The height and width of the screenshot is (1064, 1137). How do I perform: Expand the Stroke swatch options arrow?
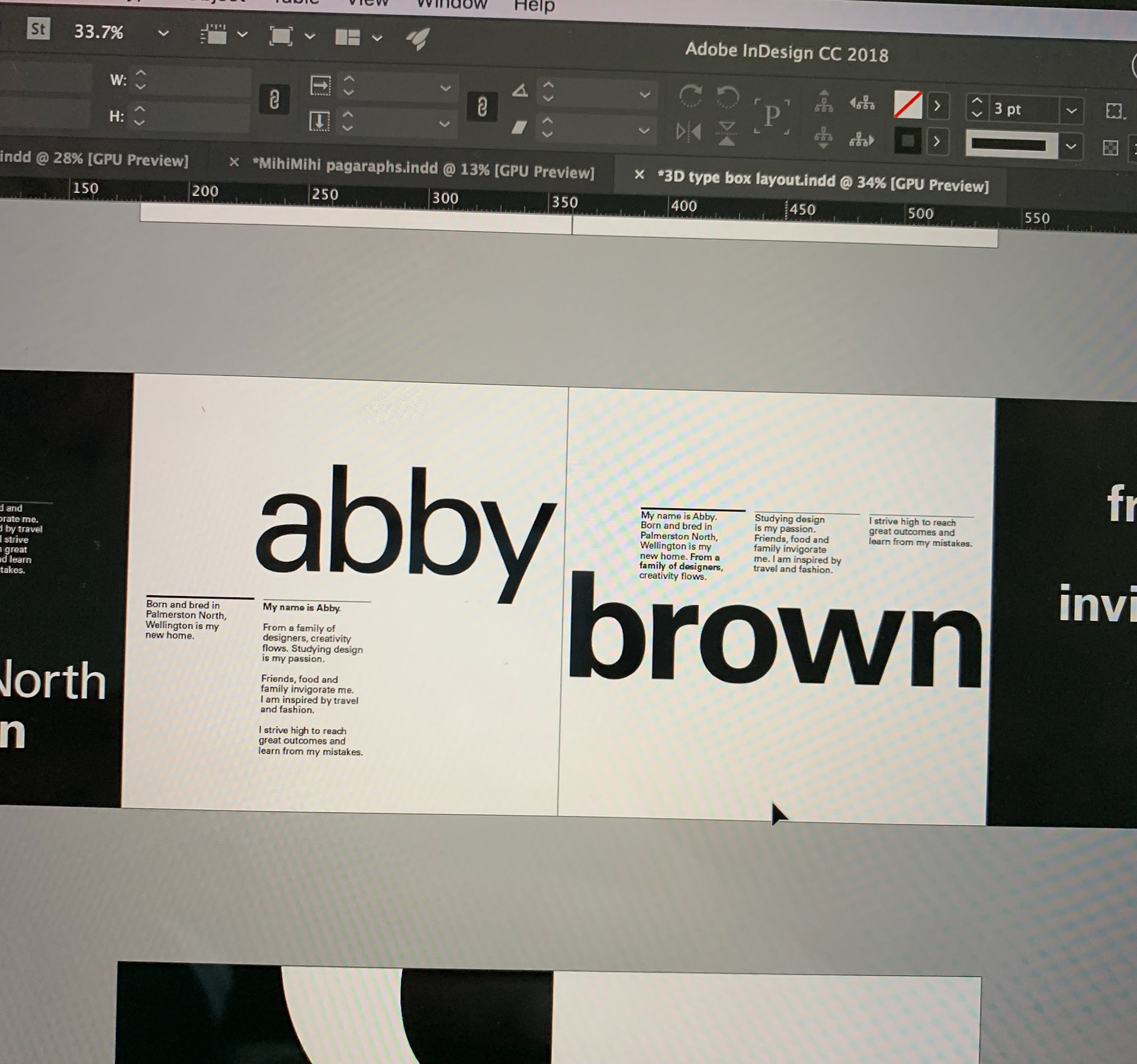click(x=936, y=142)
